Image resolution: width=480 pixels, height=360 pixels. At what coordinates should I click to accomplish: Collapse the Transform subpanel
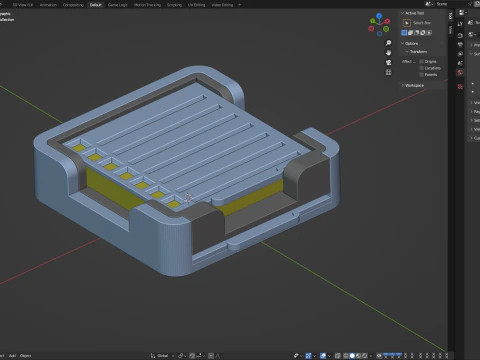coord(407,52)
